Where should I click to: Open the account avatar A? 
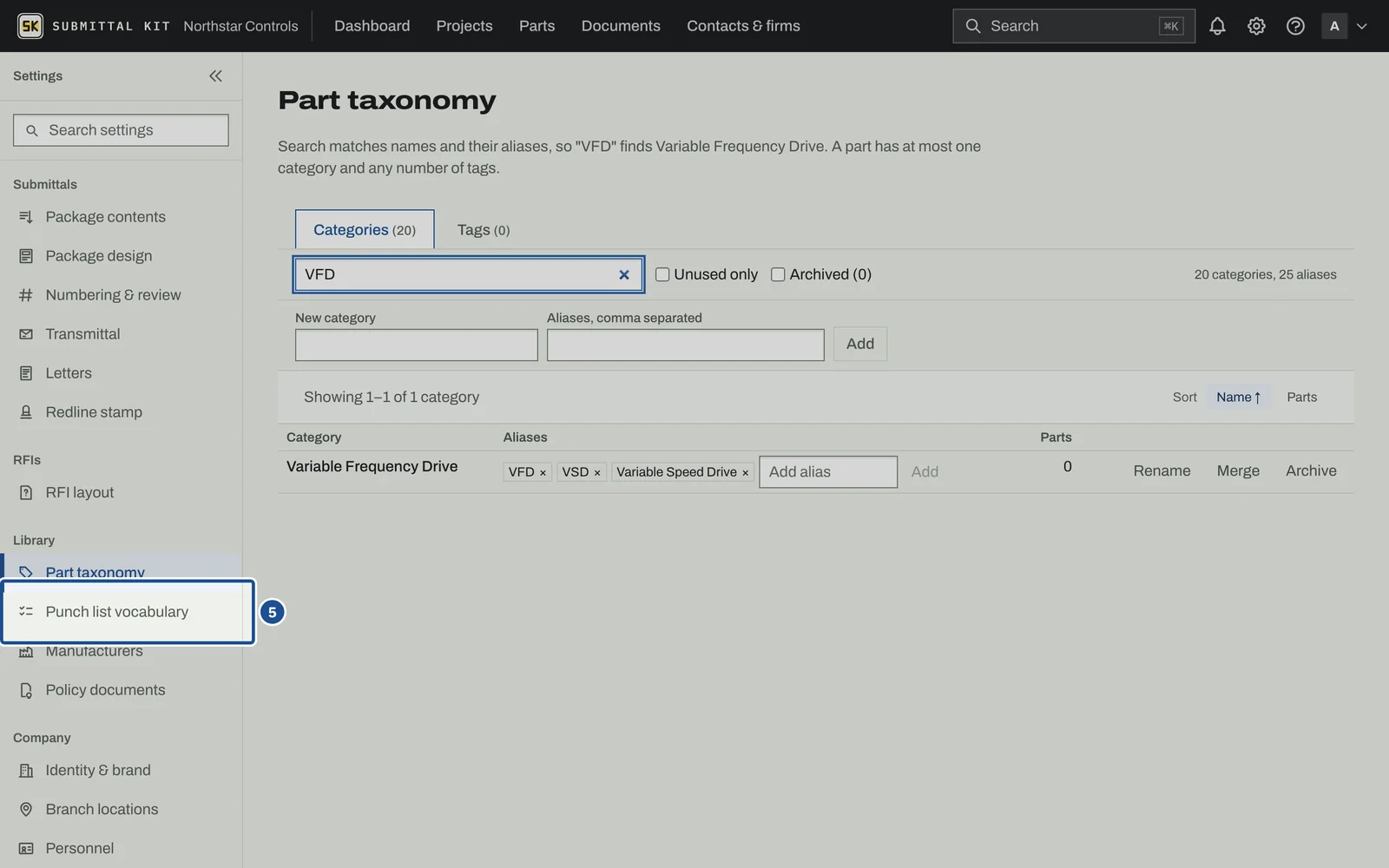point(1334,26)
